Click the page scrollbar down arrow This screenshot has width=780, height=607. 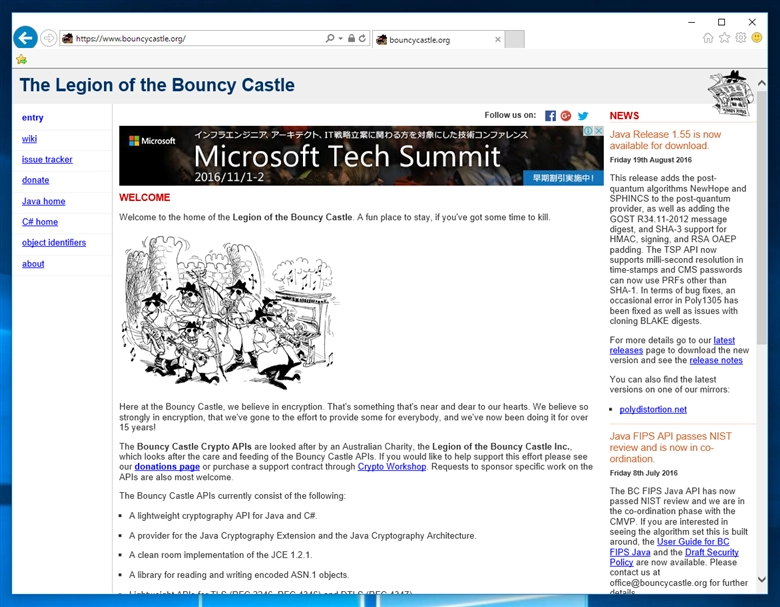pyautogui.click(x=762, y=580)
